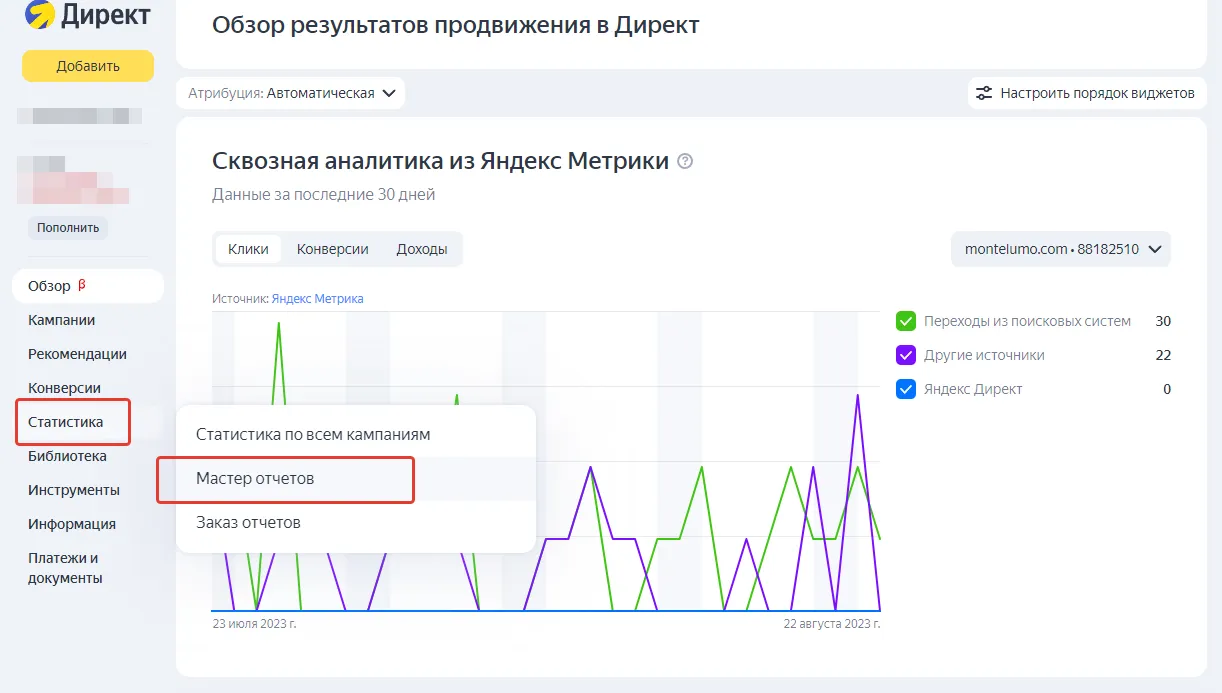Open Настроить порядок виджетов
Image resolution: width=1222 pixels, height=693 pixels.
click(1086, 93)
